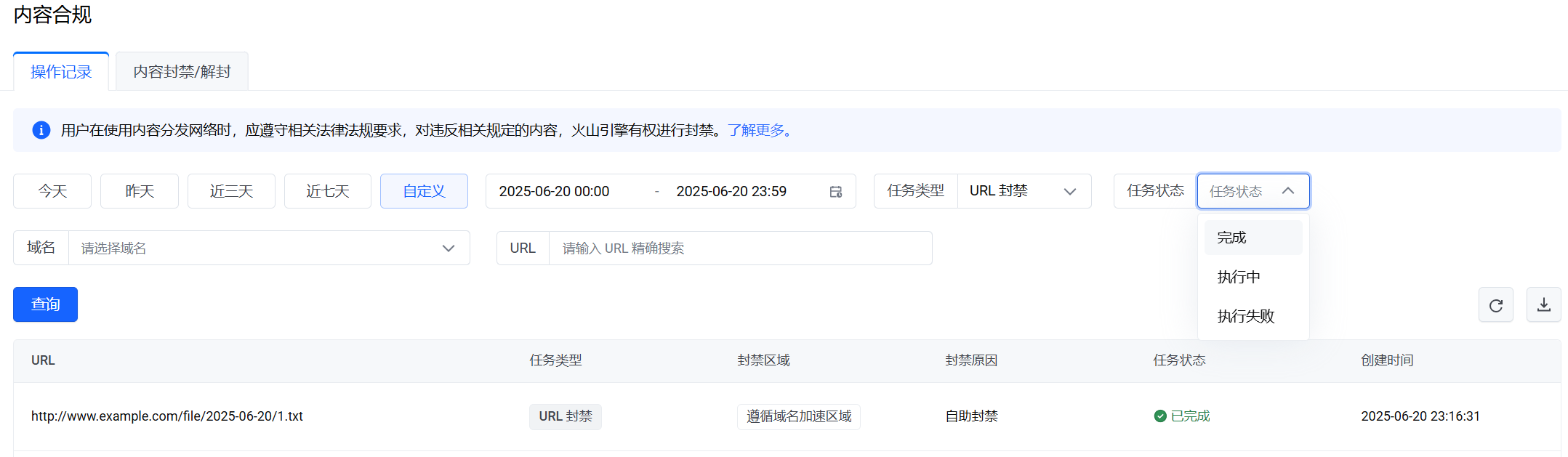Screen dimensions: 1568x457
Task: Click the refresh icon button
Action: [1495, 305]
